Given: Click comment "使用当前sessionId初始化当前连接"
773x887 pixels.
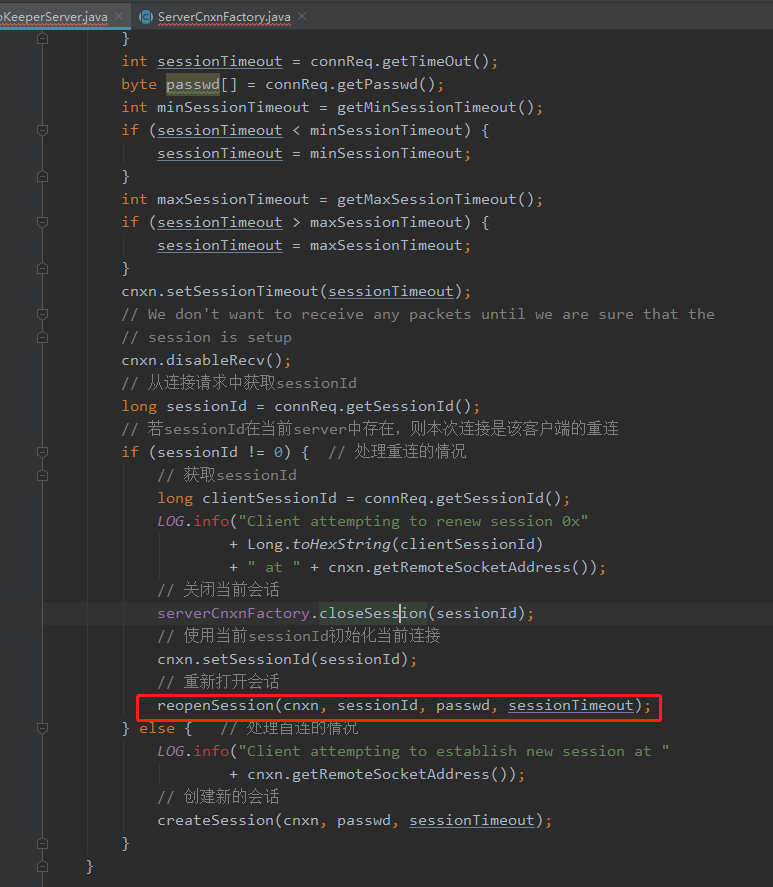Looking at the screenshot, I should click(x=299, y=636).
